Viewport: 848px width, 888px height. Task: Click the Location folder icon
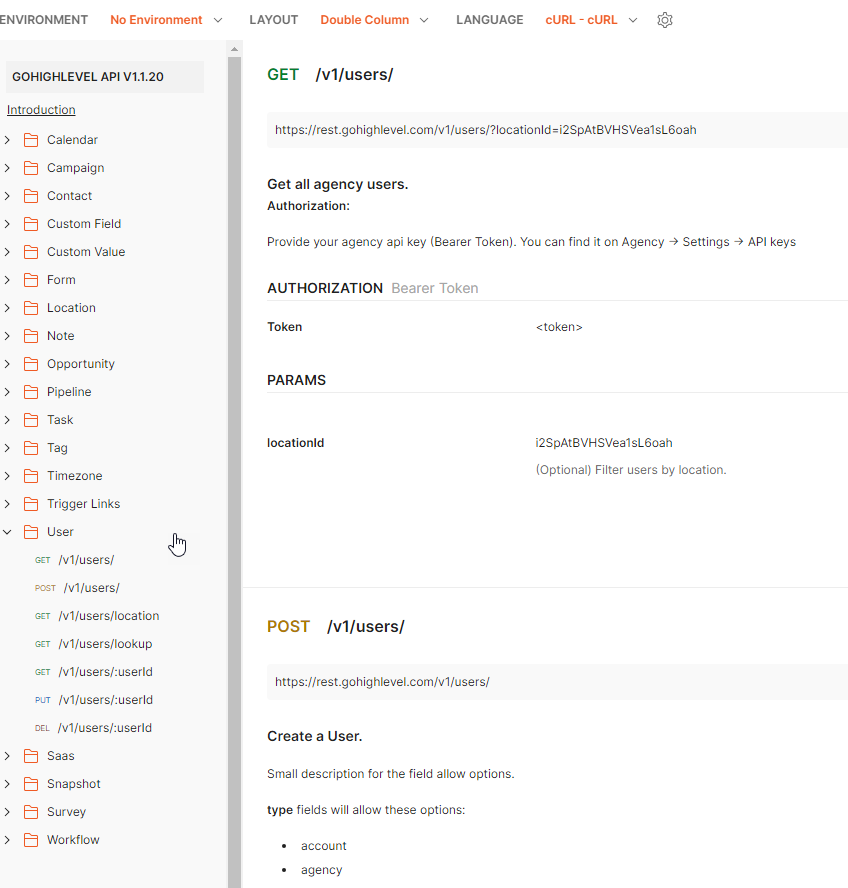point(31,308)
